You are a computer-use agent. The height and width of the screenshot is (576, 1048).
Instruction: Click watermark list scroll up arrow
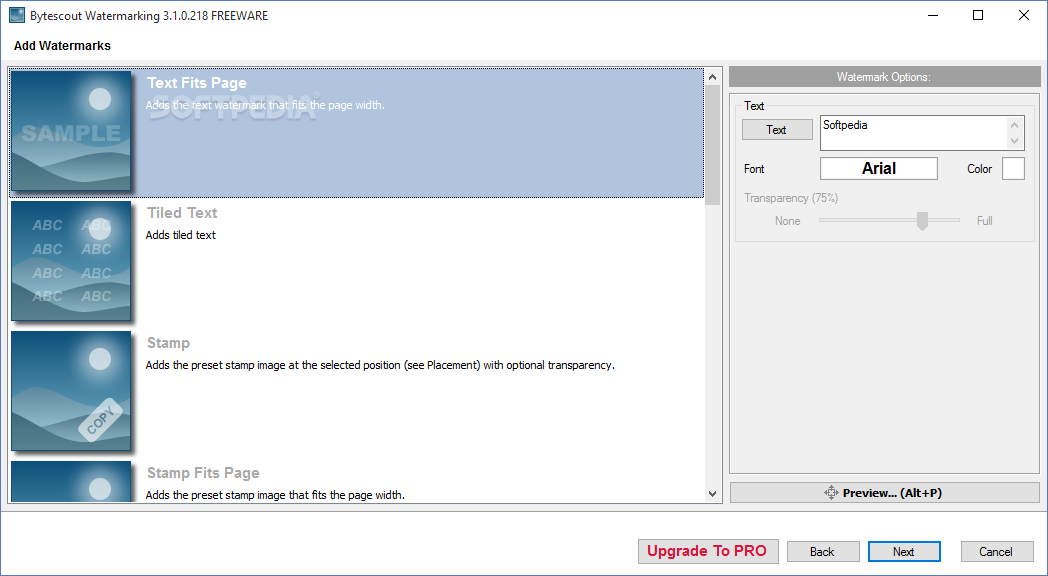point(712,77)
